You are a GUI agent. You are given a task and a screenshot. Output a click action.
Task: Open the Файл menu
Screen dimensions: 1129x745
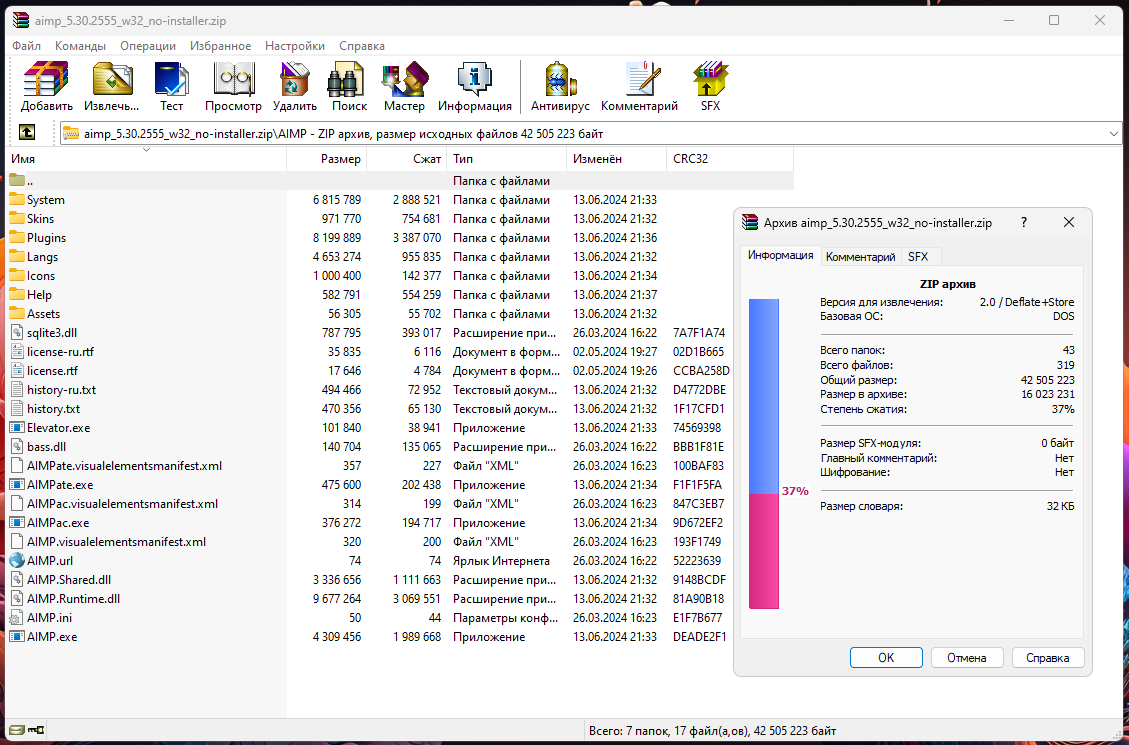pos(27,45)
